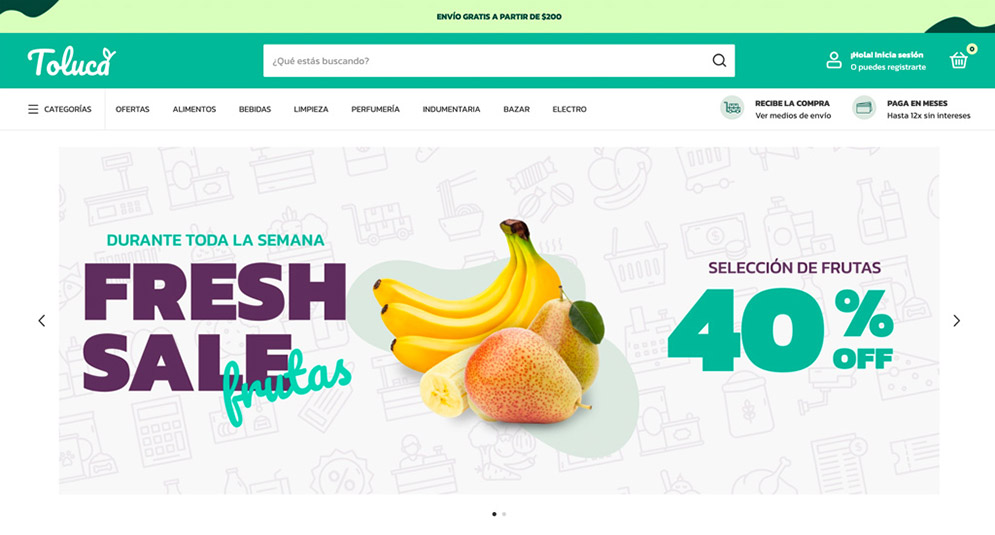This screenshot has height=535, width=995.
Task: Click the credit card payment icon
Action: click(x=864, y=108)
